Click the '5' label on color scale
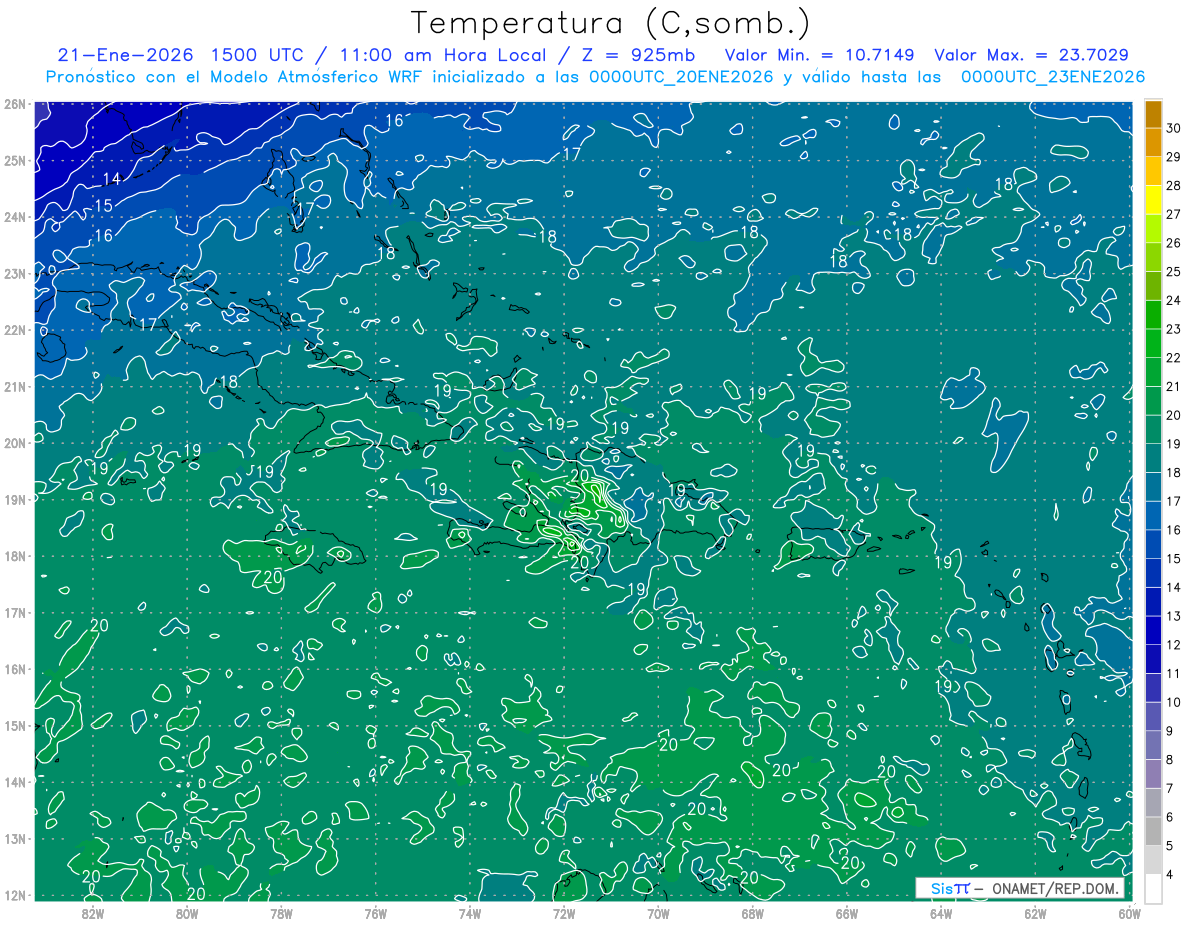The image size is (1200, 927). [x=1171, y=845]
